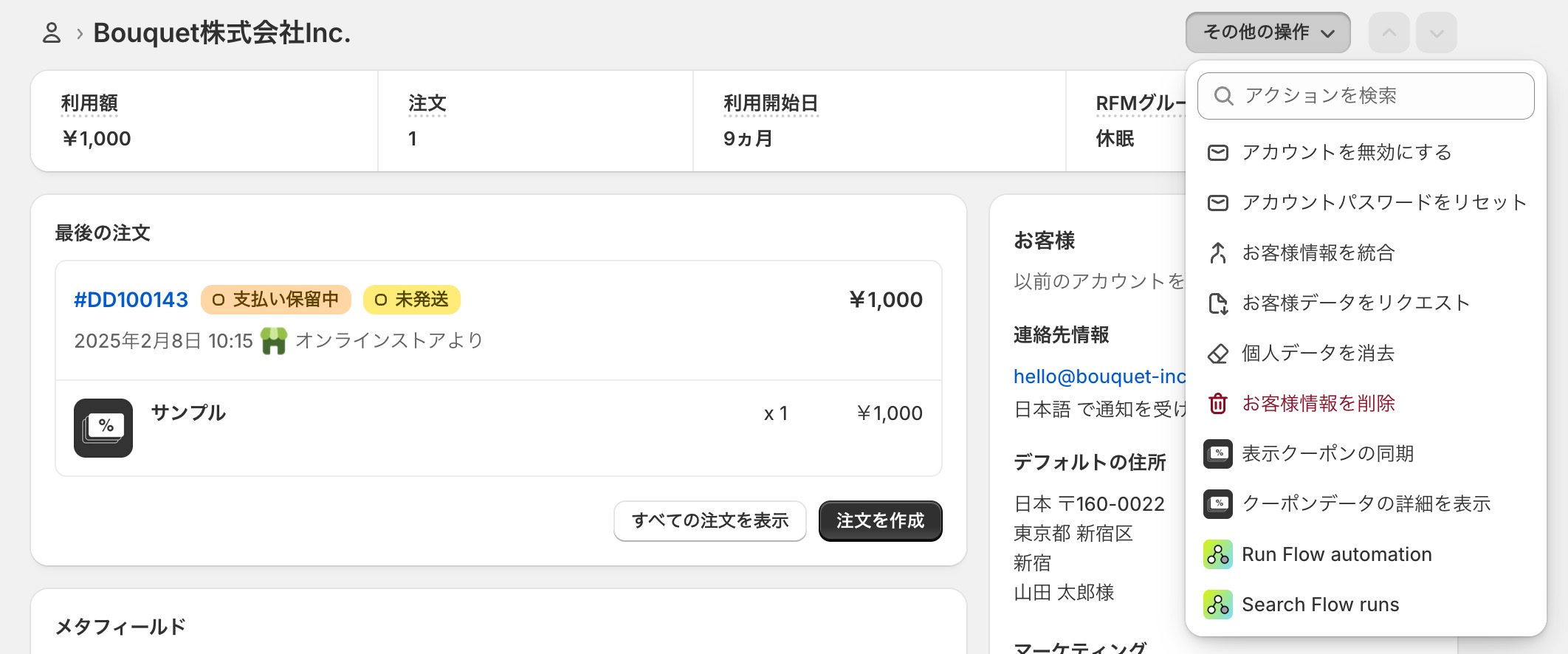Click the trash icon for deleting customer
The height and width of the screenshot is (654, 1568).
1217,404
